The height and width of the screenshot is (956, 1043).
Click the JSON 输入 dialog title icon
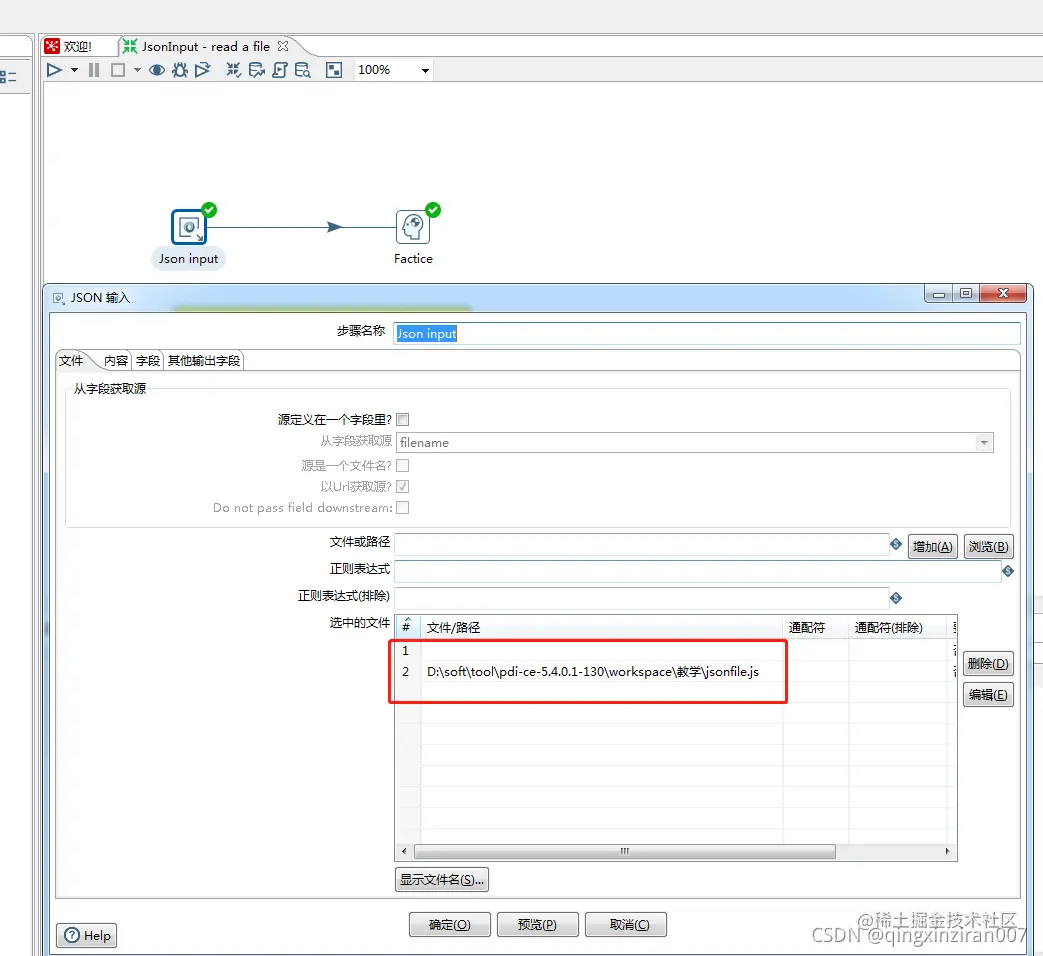coord(59,298)
